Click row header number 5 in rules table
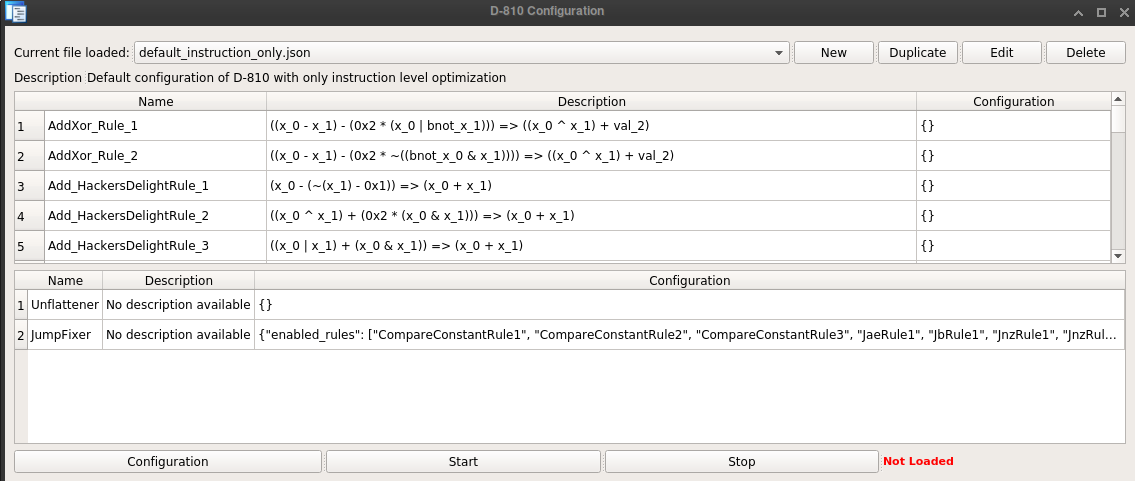1135x481 pixels. point(21,246)
